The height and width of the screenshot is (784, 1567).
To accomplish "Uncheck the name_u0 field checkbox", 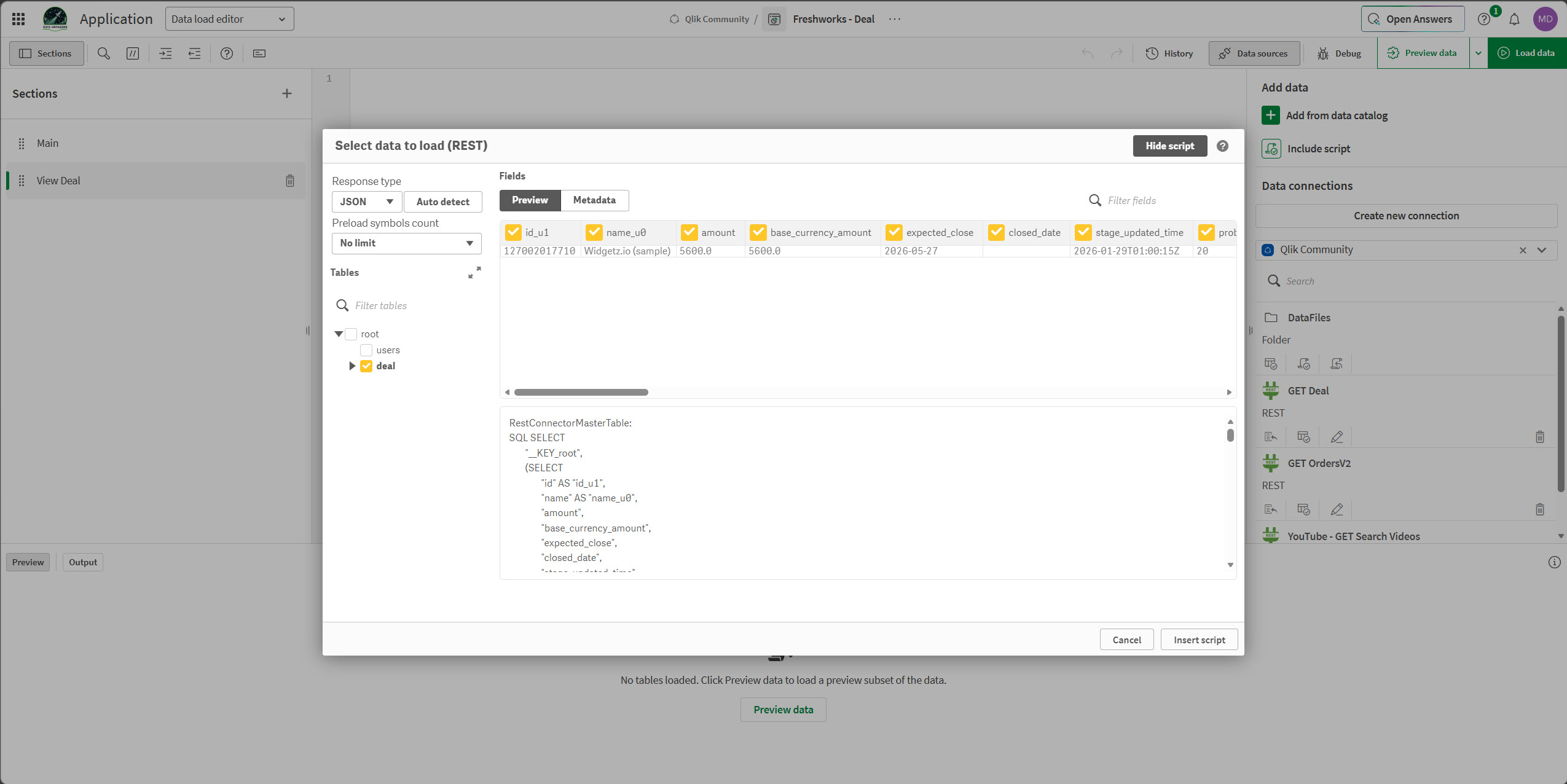I will click(594, 232).
